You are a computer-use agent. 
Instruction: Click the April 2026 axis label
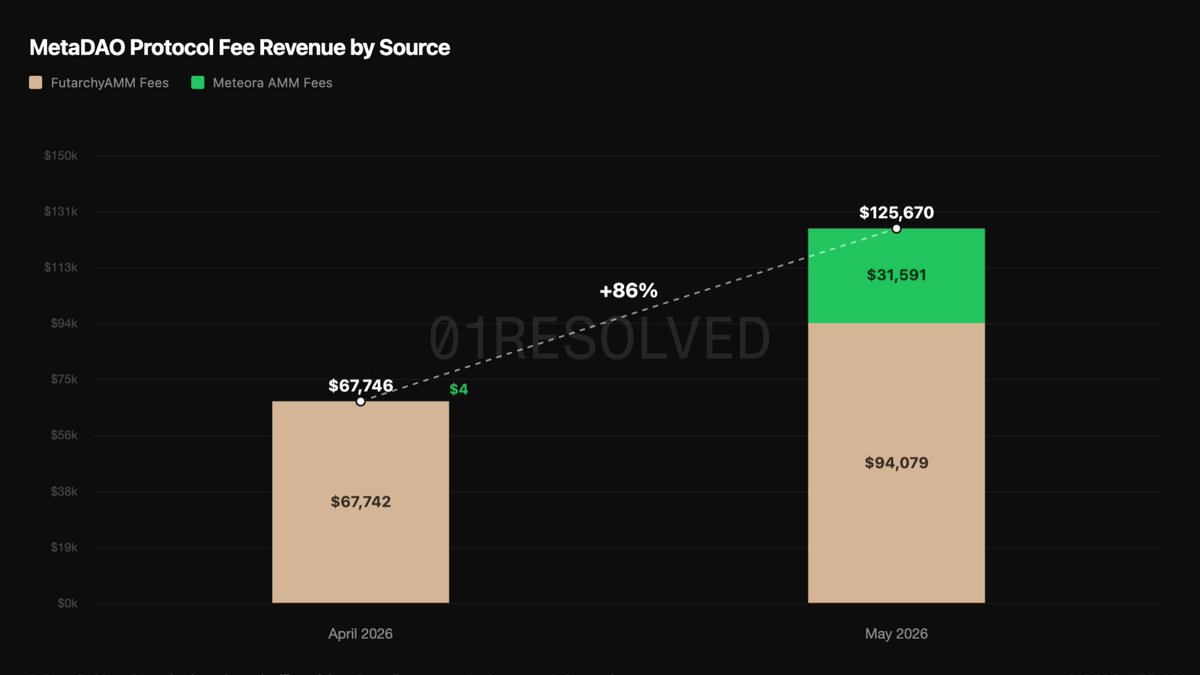click(x=360, y=634)
